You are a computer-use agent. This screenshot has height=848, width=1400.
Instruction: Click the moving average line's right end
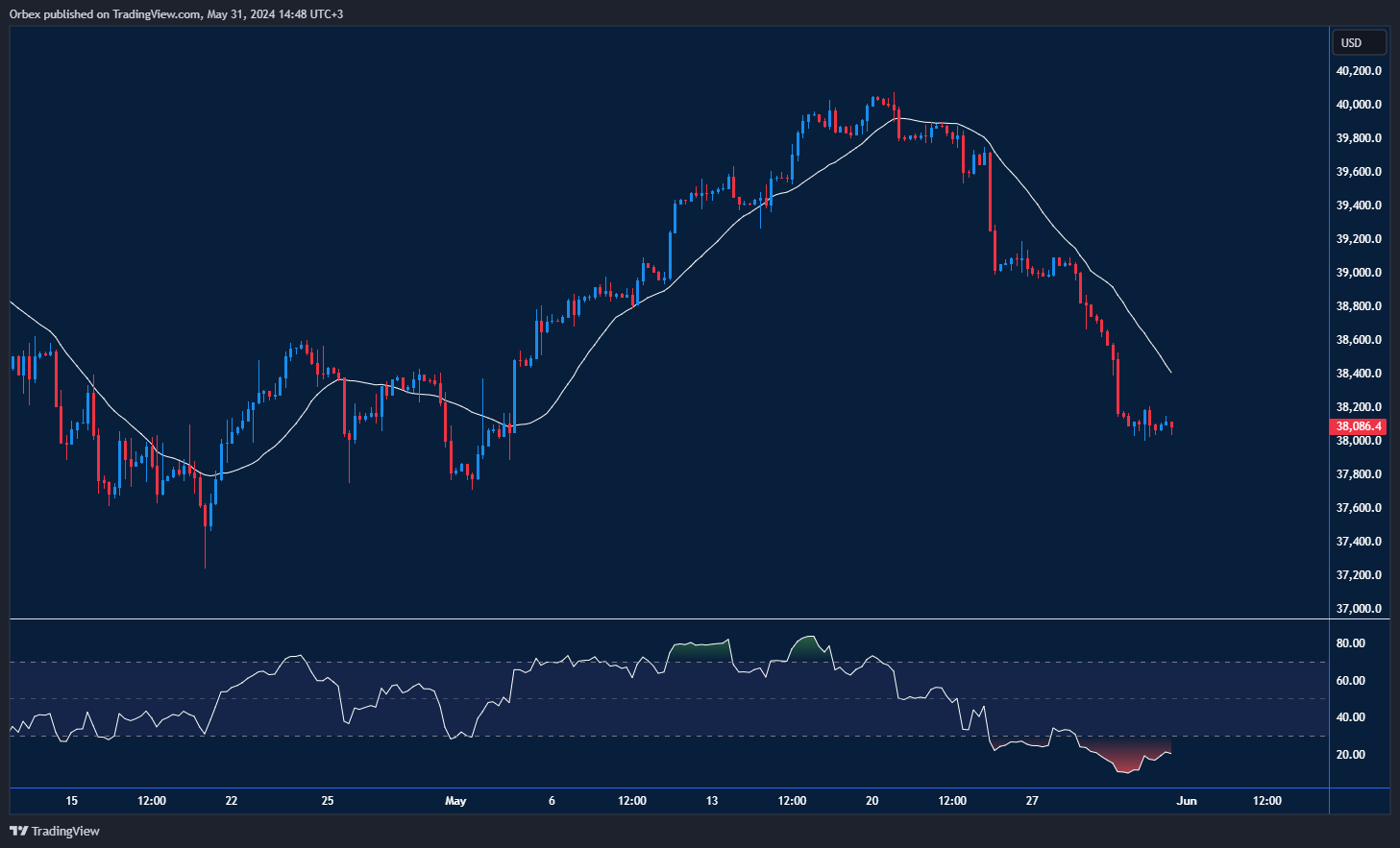1169,372
